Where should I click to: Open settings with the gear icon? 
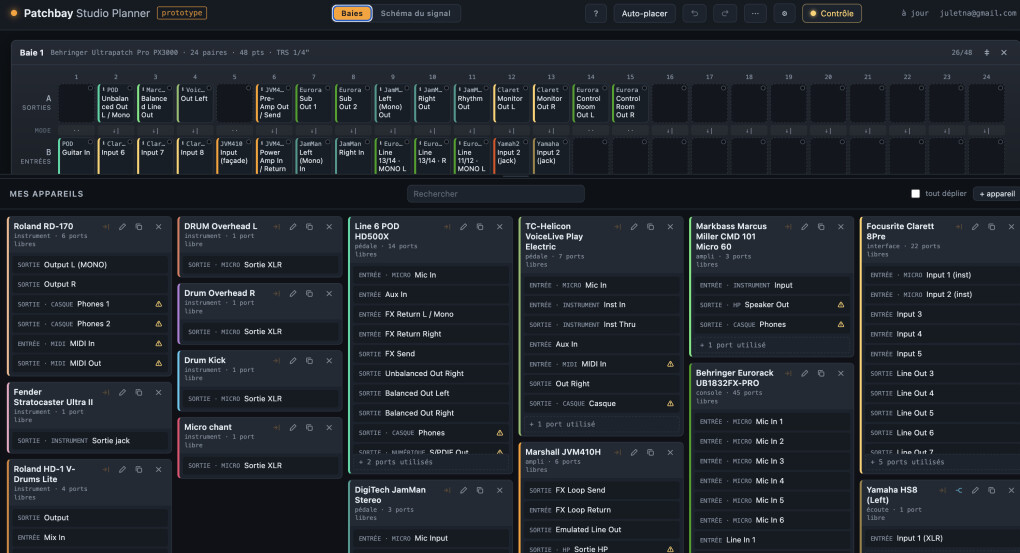(x=785, y=14)
